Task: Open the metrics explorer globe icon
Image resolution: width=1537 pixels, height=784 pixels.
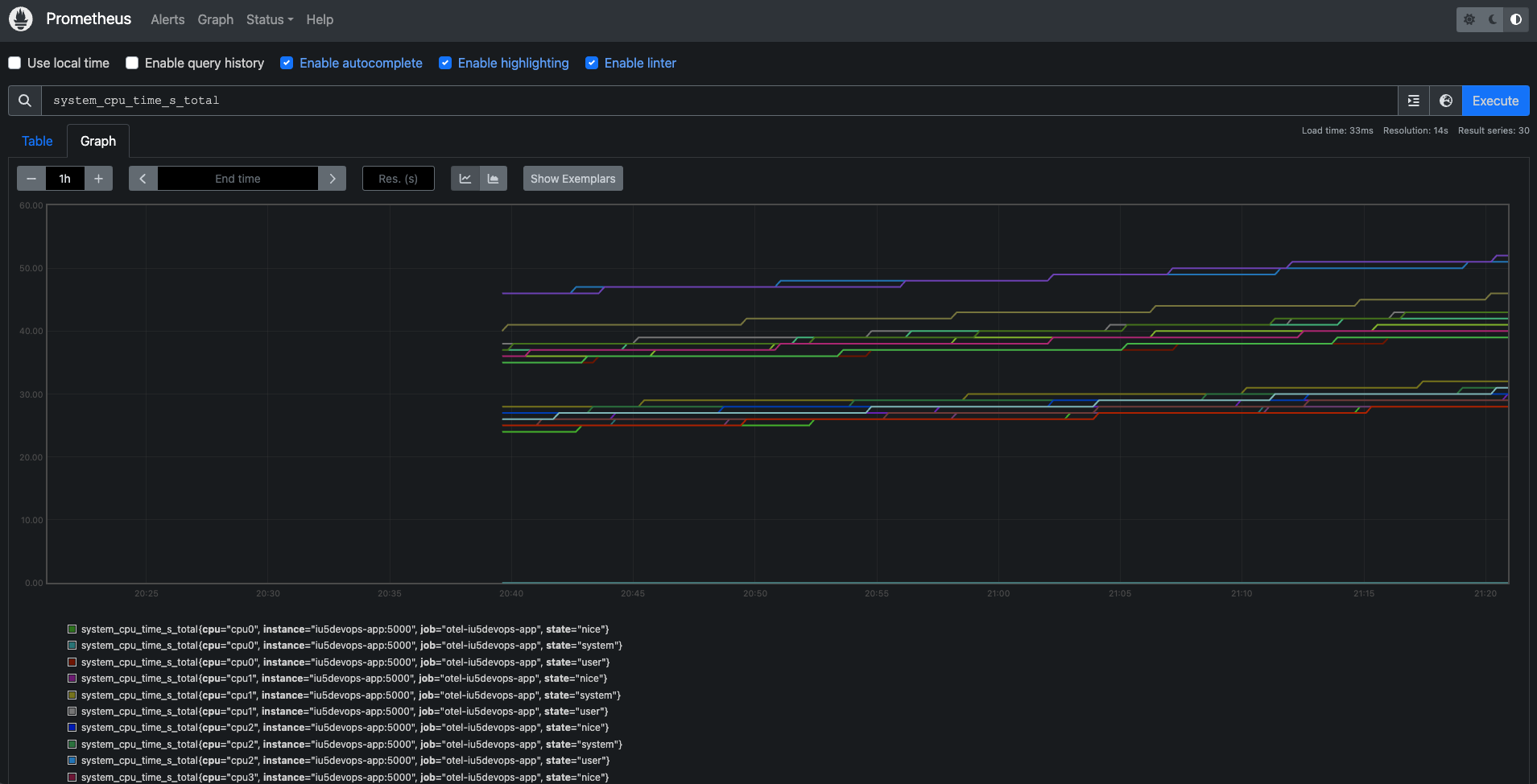Action: click(1446, 101)
